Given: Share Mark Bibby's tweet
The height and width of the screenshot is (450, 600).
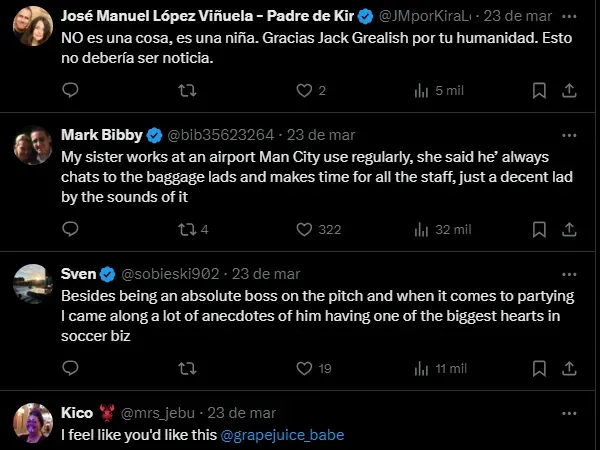Looking at the screenshot, I should [x=569, y=229].
